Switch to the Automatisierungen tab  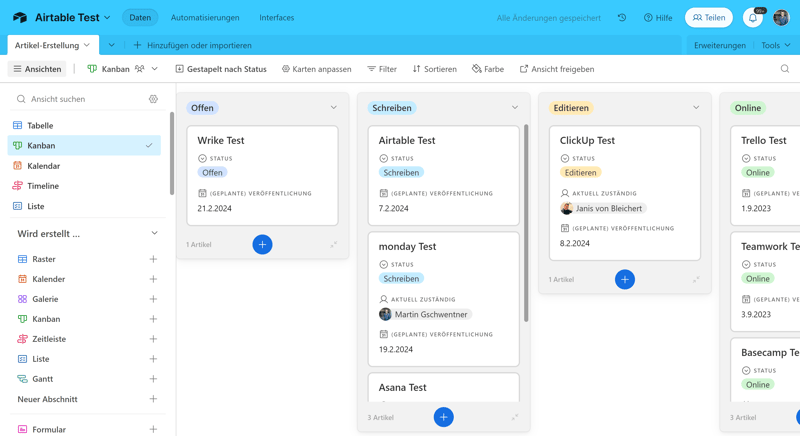click(x=205, y=18)
